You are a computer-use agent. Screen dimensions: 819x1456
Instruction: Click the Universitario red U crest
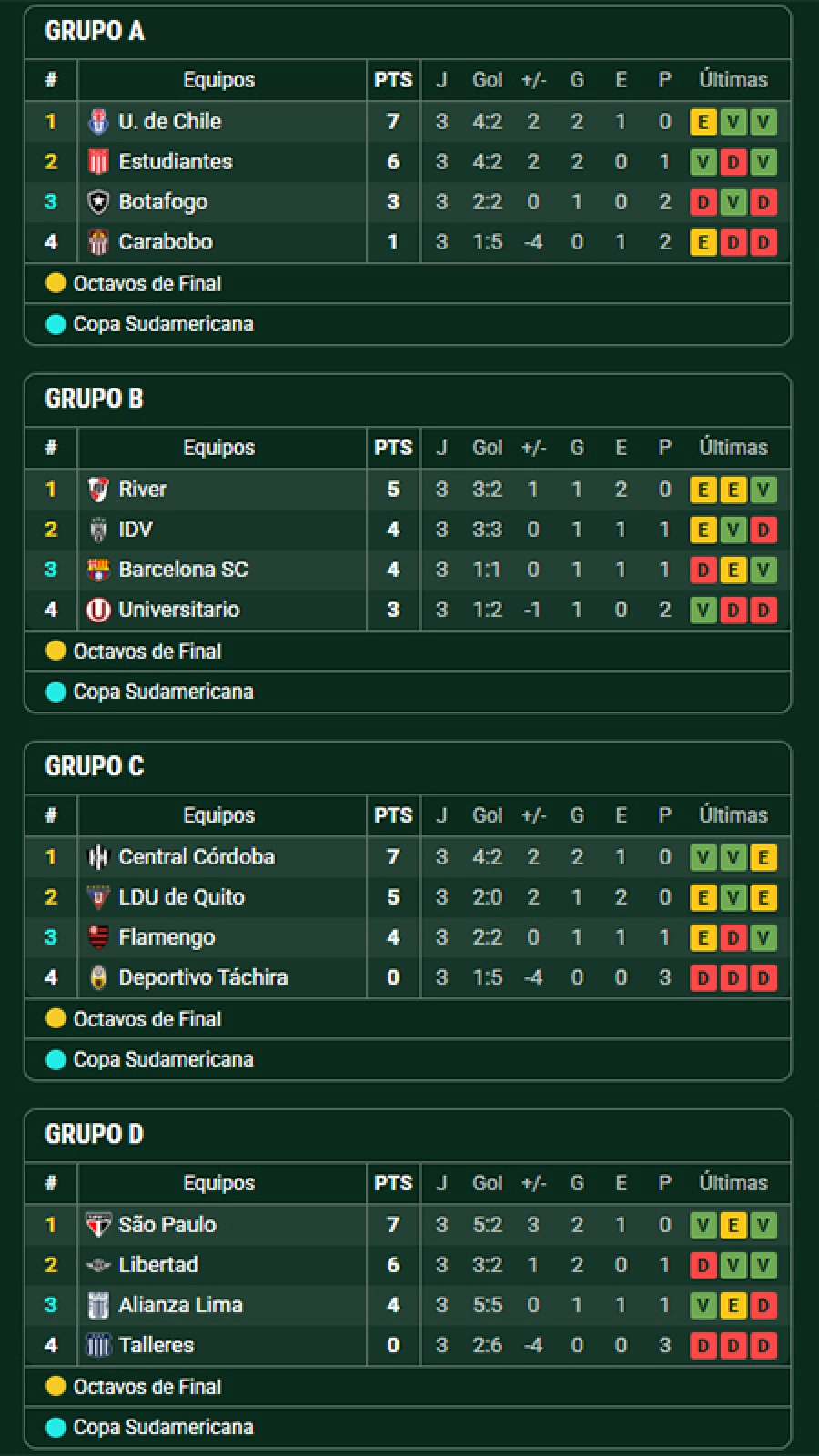98,610
